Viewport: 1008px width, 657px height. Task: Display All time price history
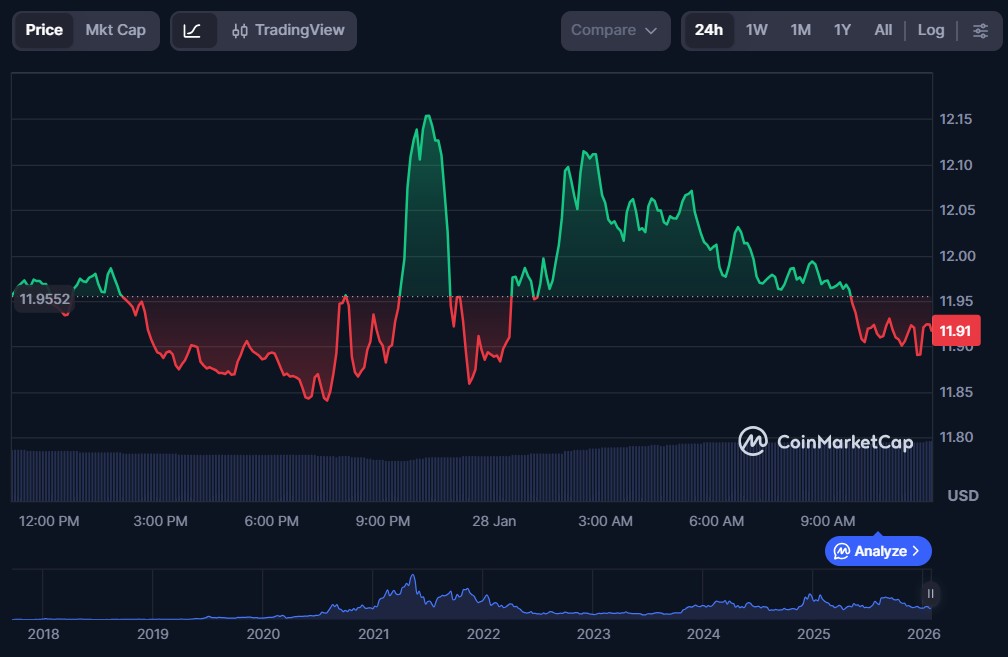pyautogui.click(x=883, y=30)
